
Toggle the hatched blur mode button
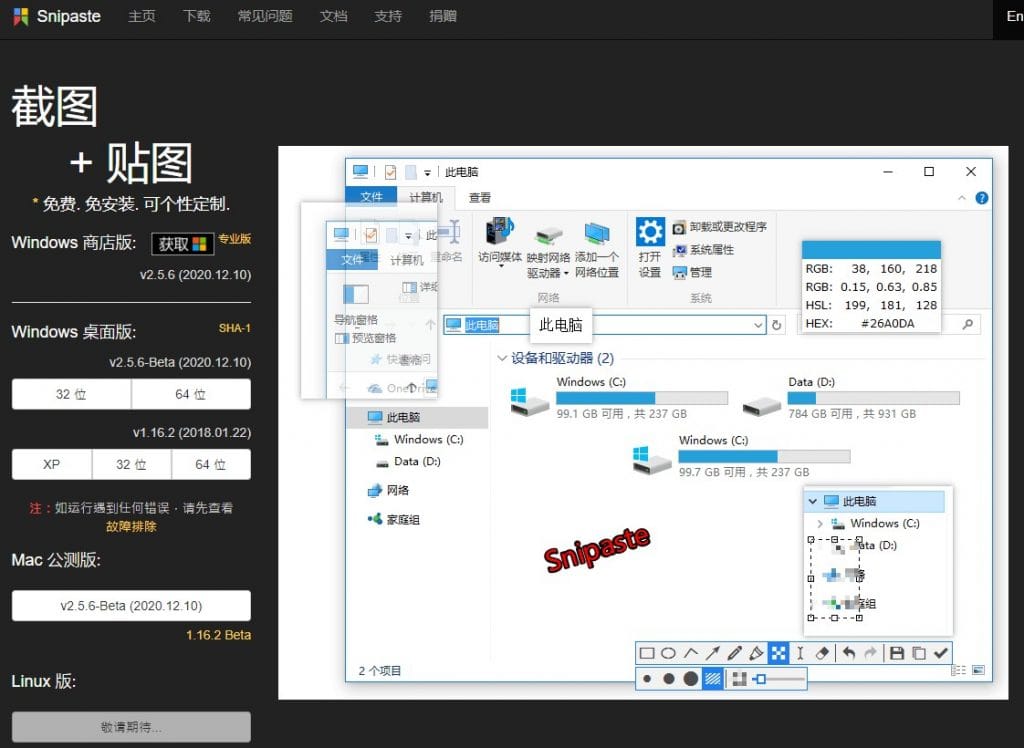pos(712,679)
